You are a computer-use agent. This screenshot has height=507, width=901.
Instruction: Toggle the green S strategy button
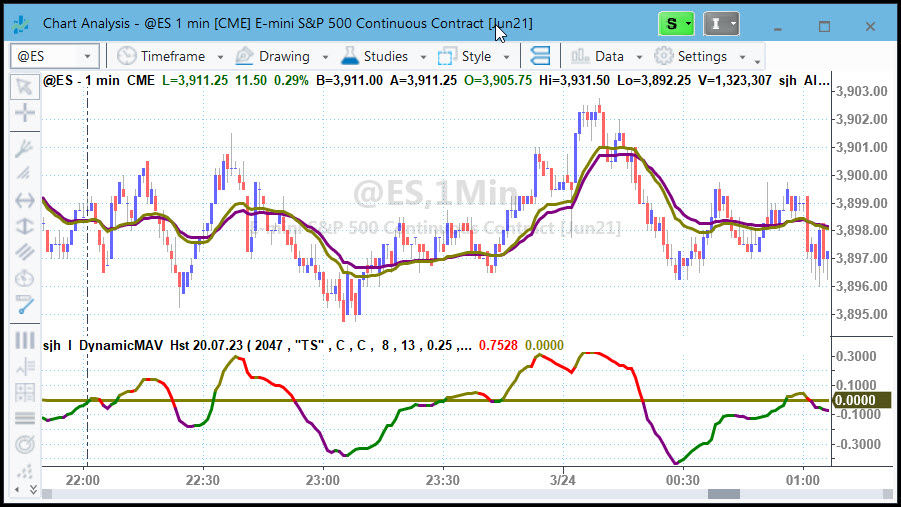tap(676, 24)
